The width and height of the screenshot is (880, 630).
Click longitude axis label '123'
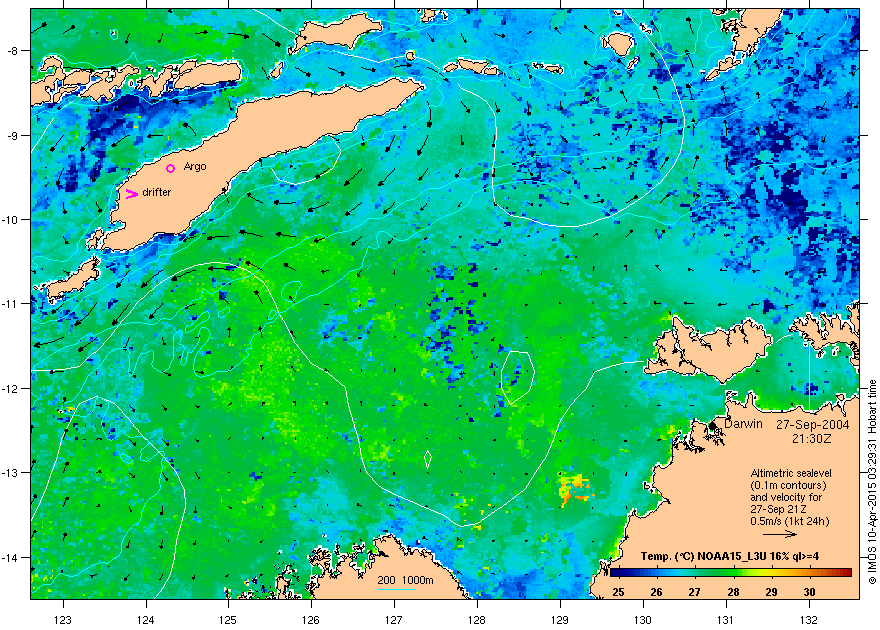[x=63, y=620]
